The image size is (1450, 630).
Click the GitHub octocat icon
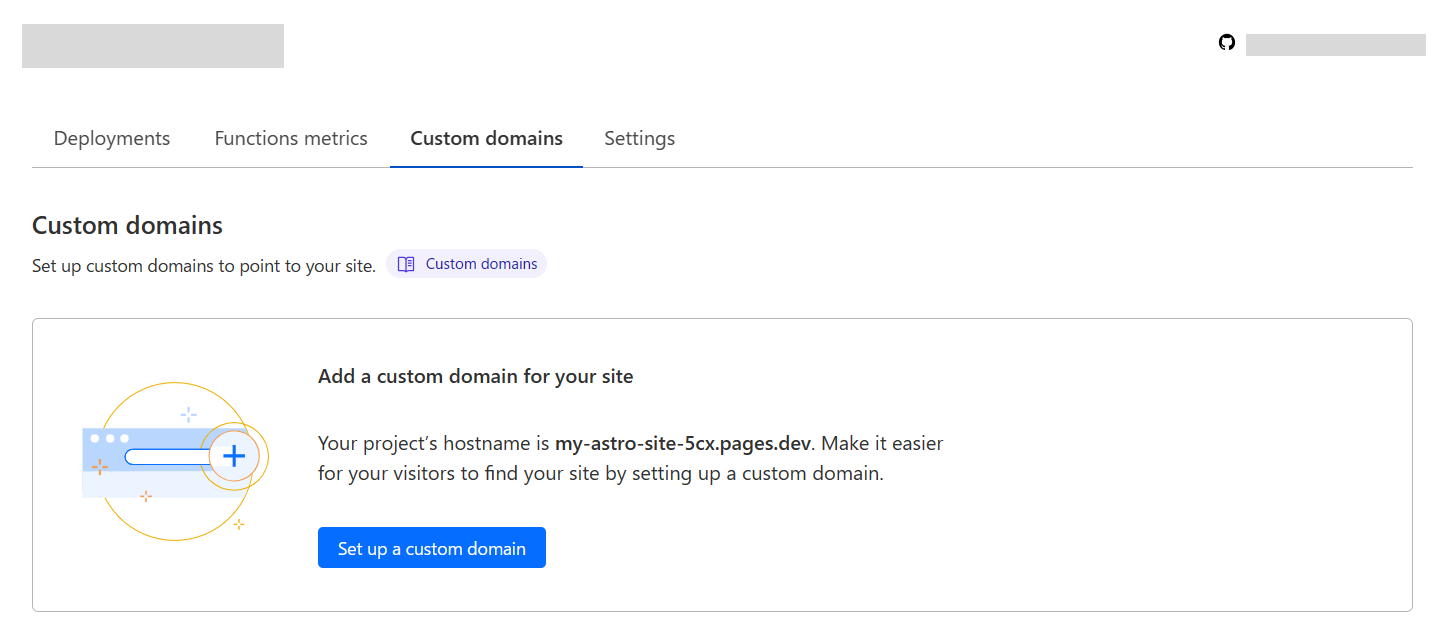(x=1227, y=43)
